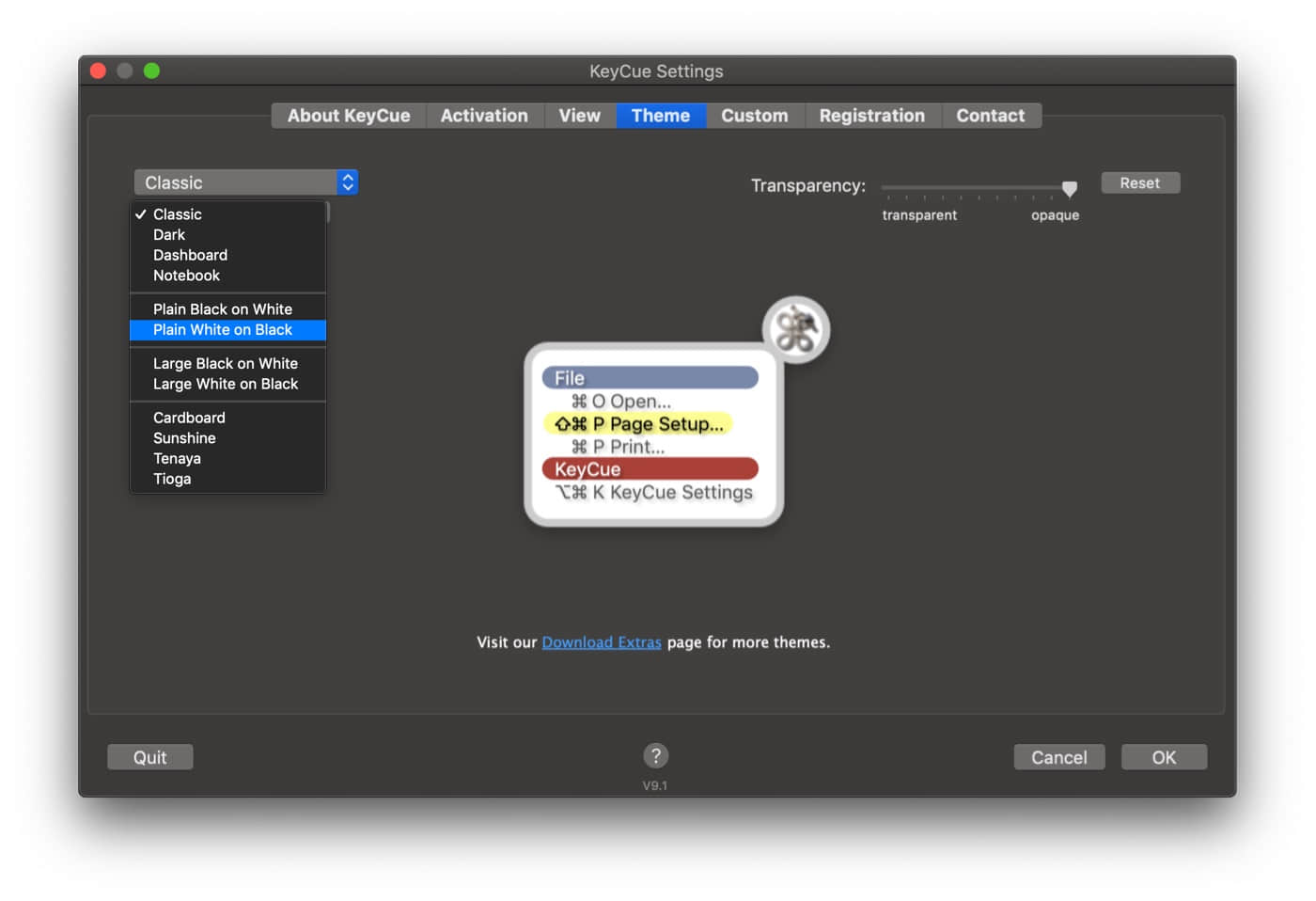Quit KeyCue with the Quit button
This screenshot has height=901, width=1316.
(x=149, y=757)
